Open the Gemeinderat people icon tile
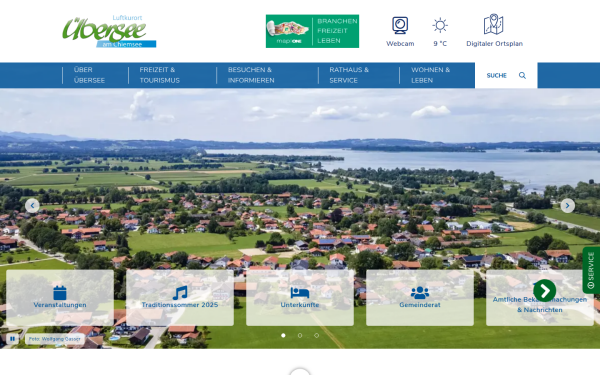 (420, 298)
